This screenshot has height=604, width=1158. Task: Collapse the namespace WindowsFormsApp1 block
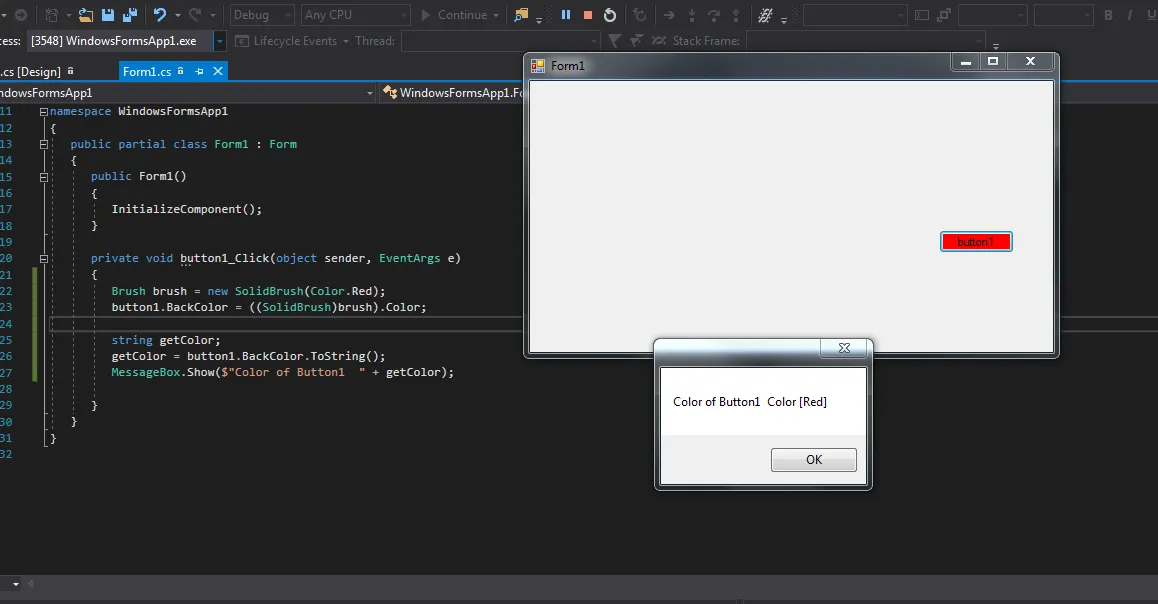tap(43, 112)
